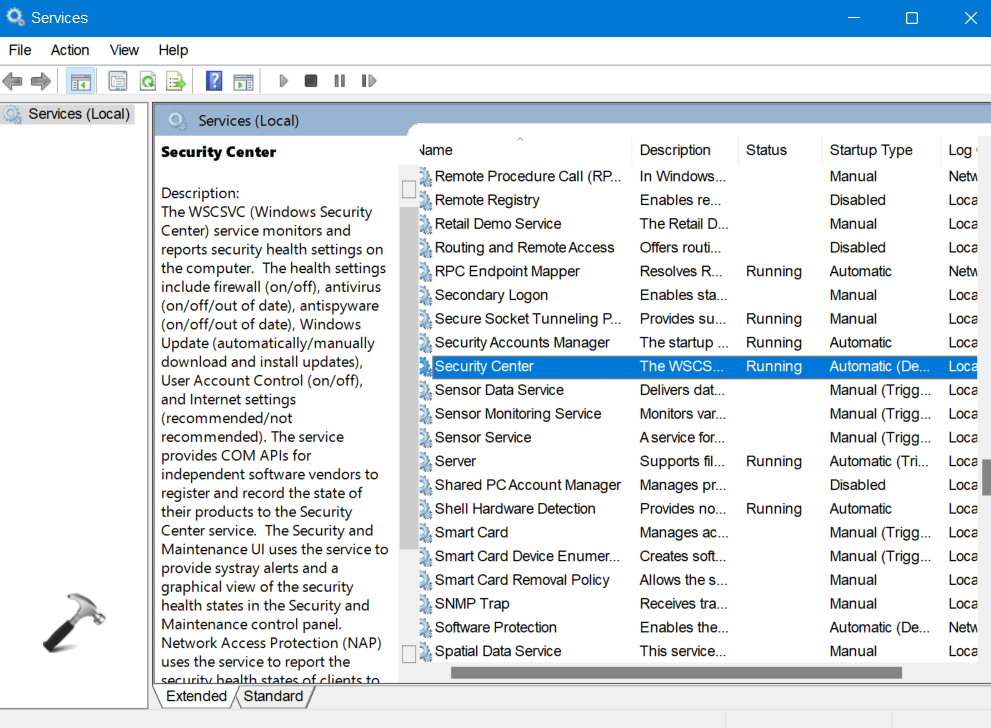Open Help via the blue question mark icon
Viewport: 991px width, 728px height.
(x=214, y=81)
